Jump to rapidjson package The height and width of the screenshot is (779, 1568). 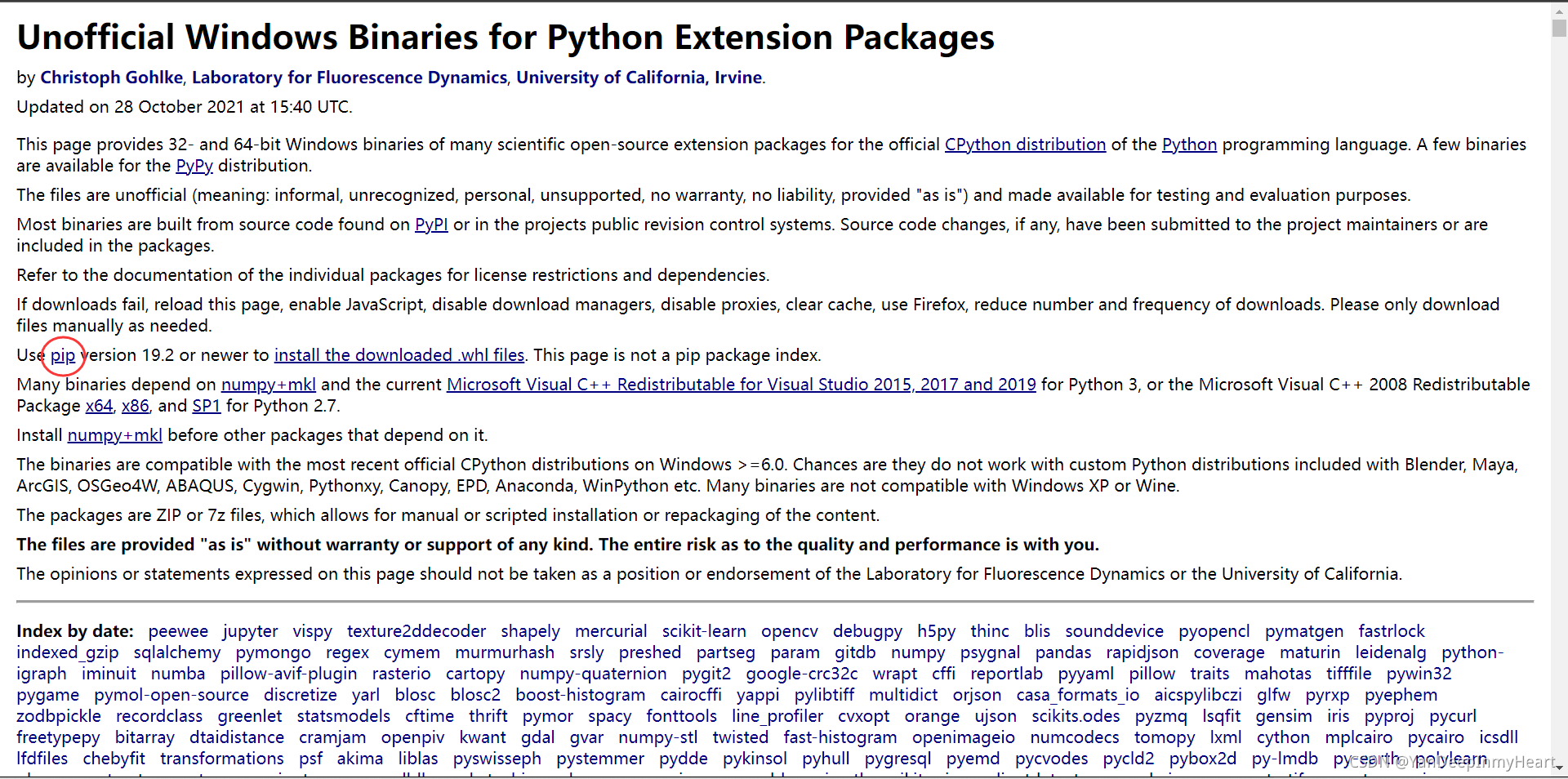click(1143, 652)
